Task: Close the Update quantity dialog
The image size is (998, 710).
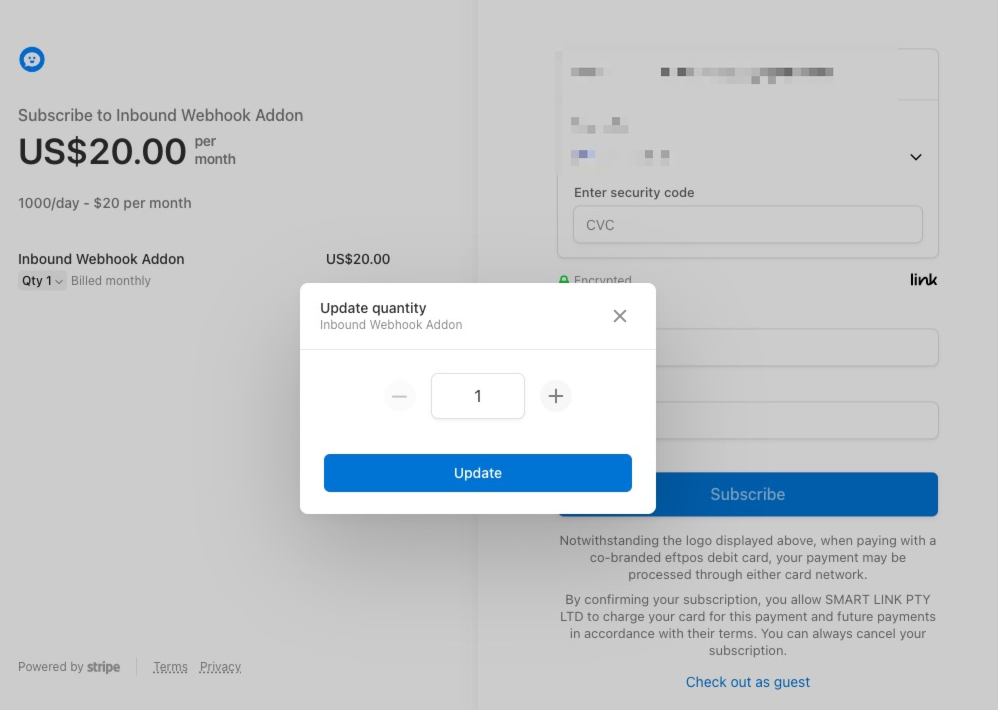Action: click(620, 316)
